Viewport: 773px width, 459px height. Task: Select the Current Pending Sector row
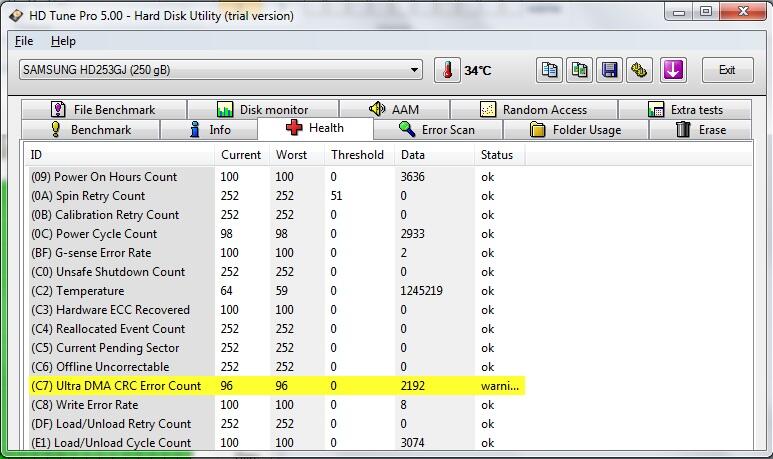(x=275, y=348)
